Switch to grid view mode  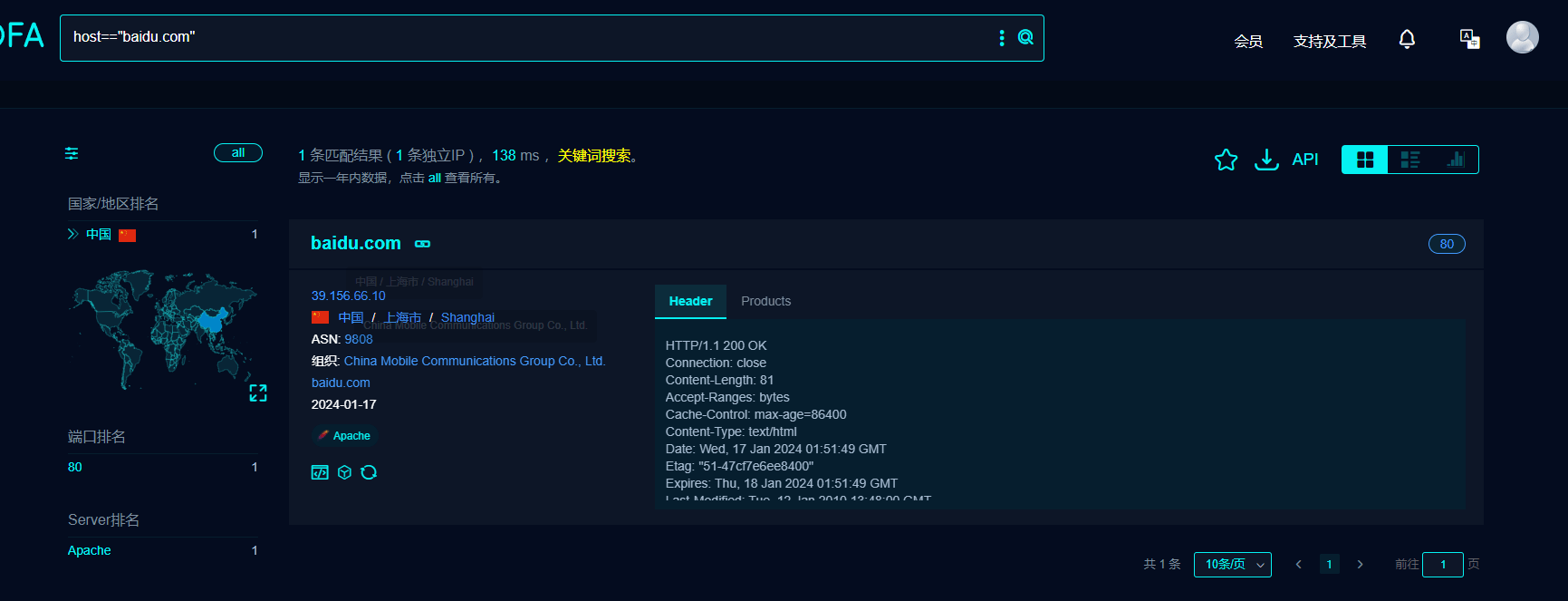1365,160
